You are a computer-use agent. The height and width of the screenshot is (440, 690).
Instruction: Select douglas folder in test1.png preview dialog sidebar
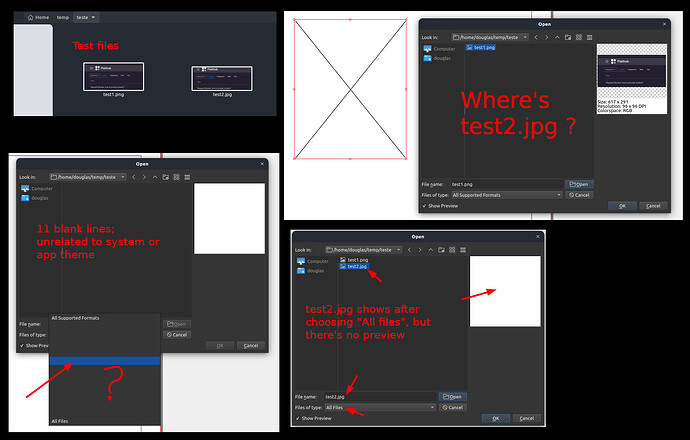[x=437, y=58]
